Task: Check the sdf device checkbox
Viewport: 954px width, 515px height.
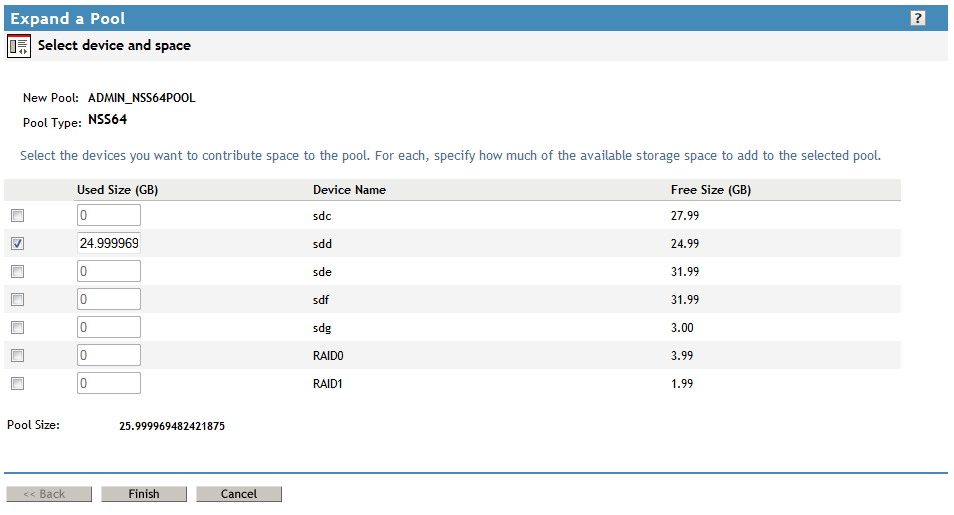Action: (x=18, y=300)
